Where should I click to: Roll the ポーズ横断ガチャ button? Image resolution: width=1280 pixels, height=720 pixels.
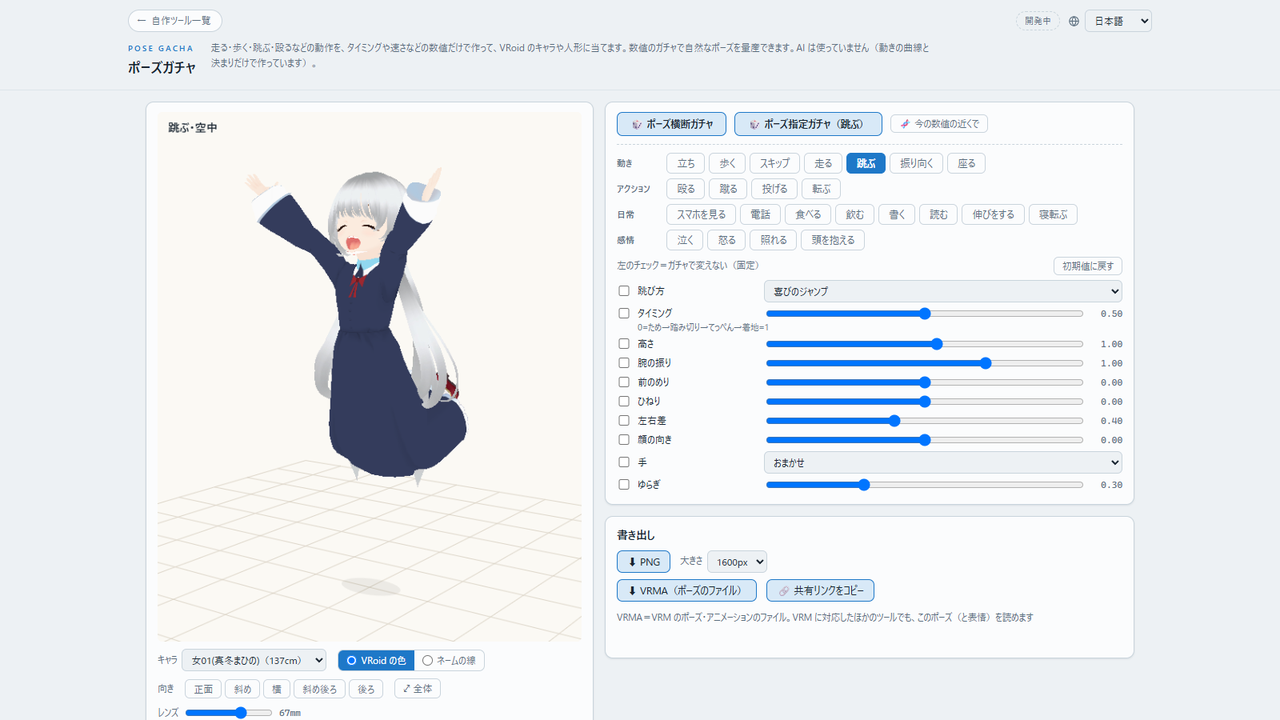click(x=672, y=124)
